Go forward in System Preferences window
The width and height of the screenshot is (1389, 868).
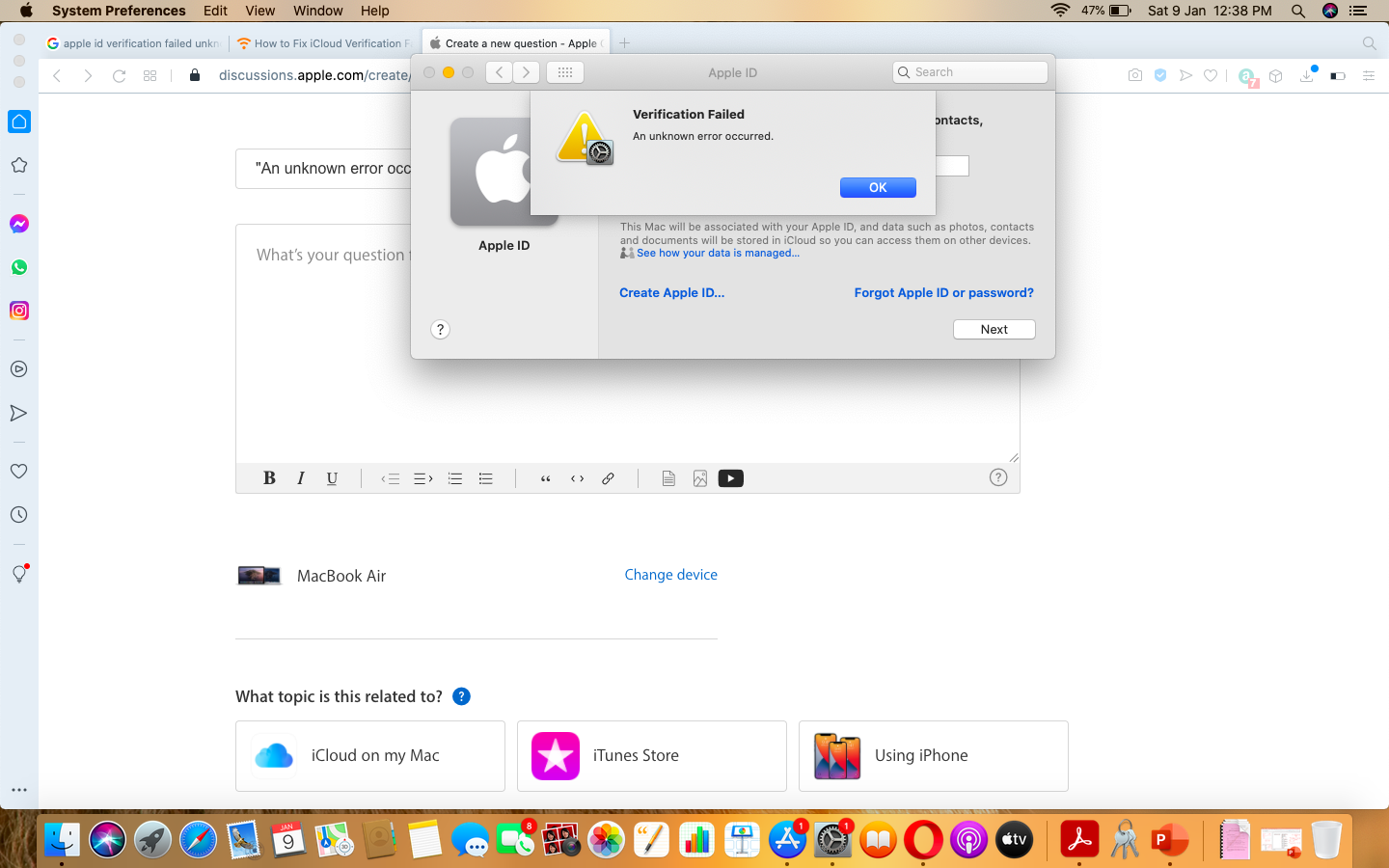pos(526,72)
